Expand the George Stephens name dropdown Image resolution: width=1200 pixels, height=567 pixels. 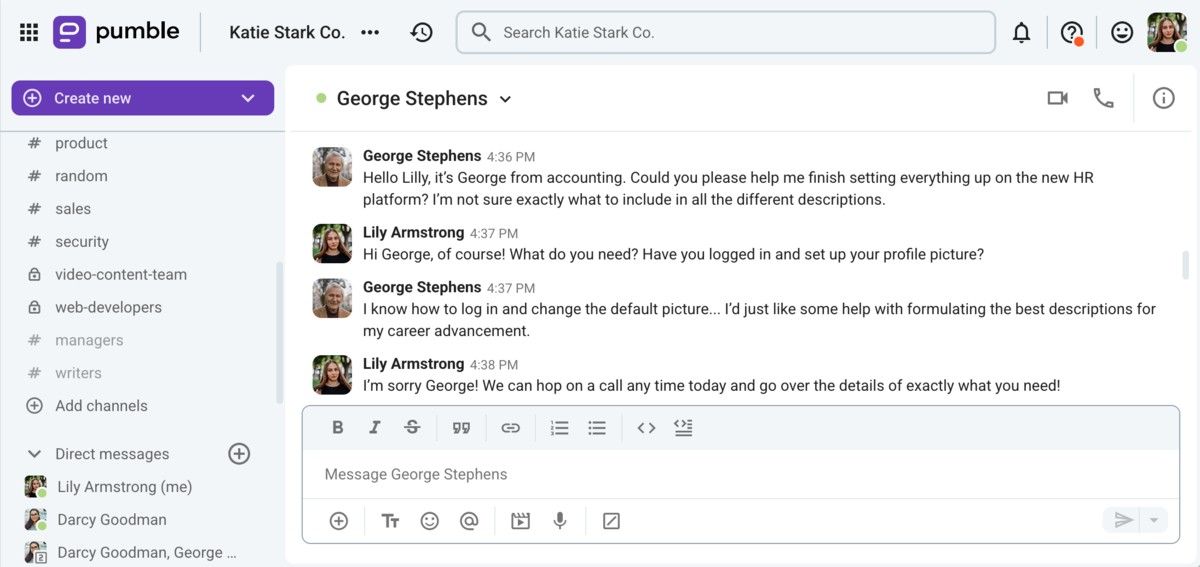click(x=505, y=99)
